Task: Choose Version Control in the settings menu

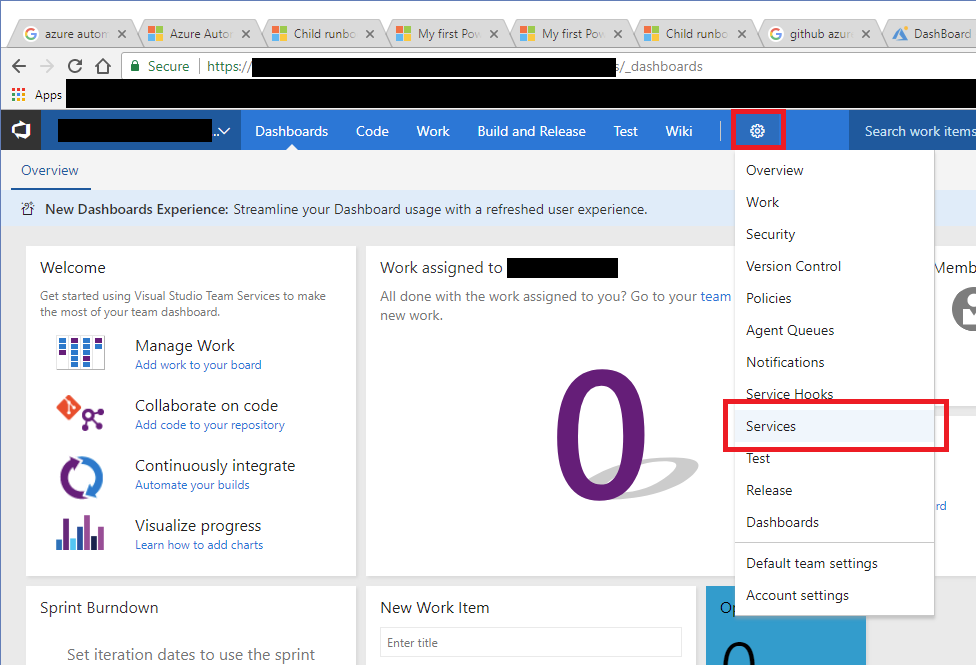Action: (834, 266)
